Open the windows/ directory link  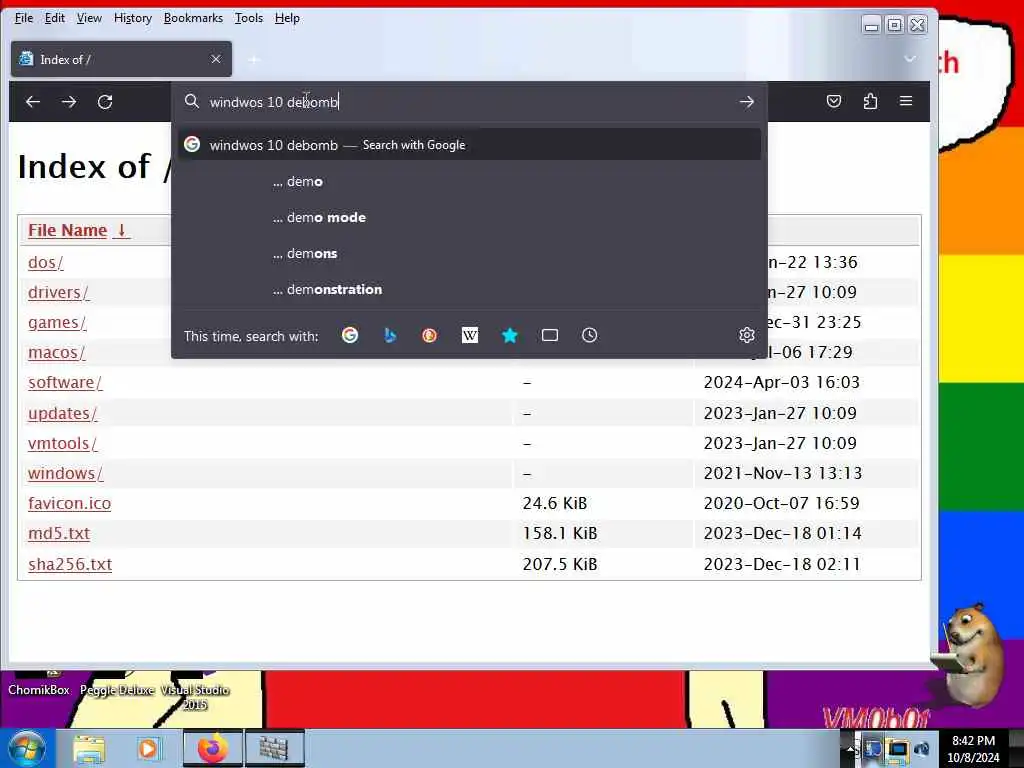tap(65, 473)
